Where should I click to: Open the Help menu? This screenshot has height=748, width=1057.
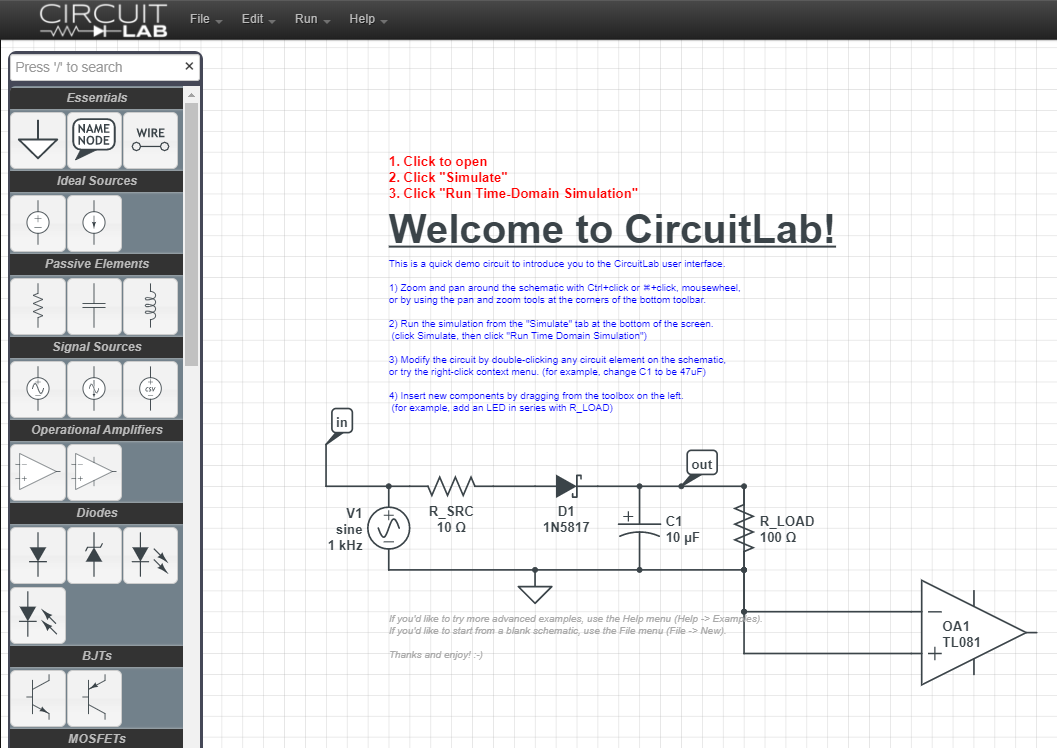(x=368, y=19)
